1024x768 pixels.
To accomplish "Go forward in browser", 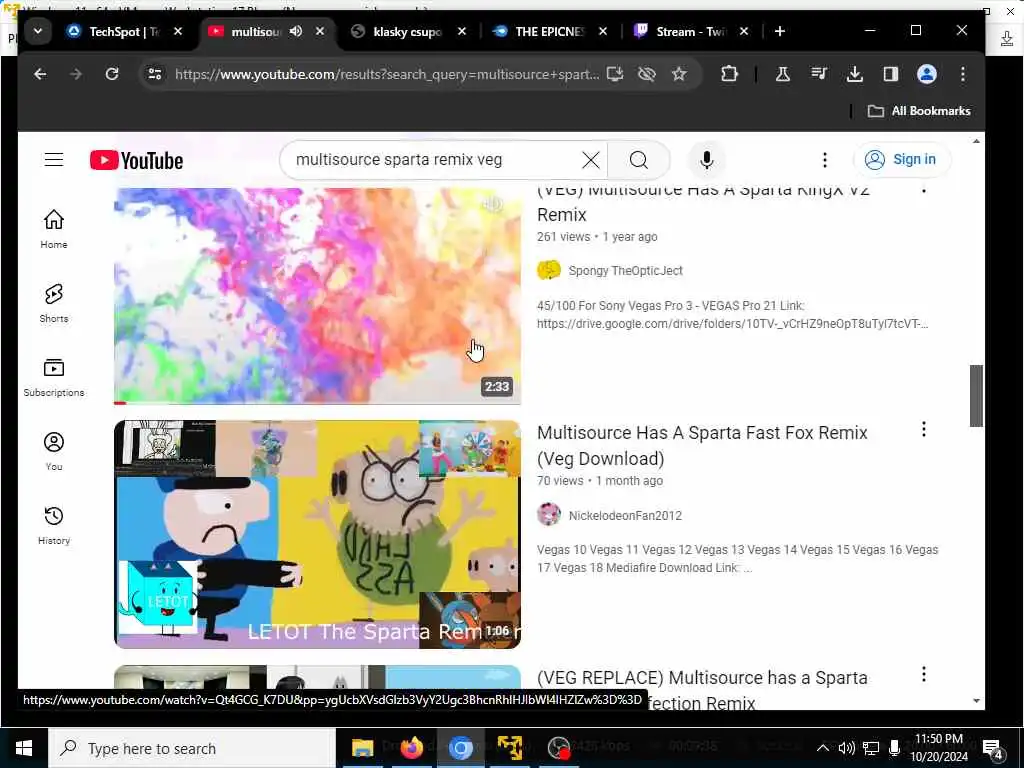I will [x=76, y=74].
